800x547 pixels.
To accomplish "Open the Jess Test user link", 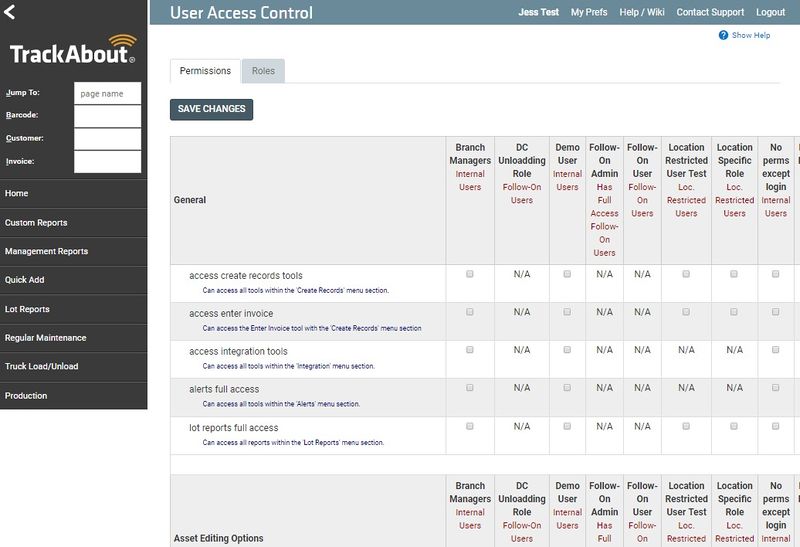I will pyautogui.click(x=538, y=12).
